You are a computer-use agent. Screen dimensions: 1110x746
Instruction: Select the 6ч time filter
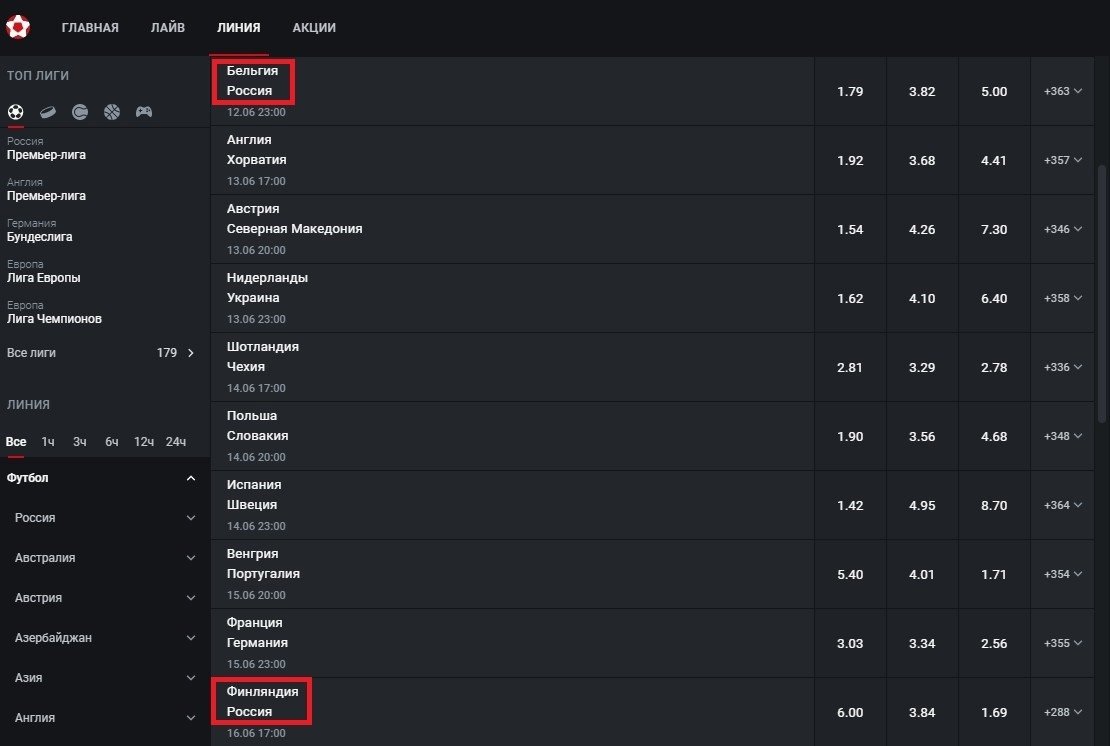(112, 442)
